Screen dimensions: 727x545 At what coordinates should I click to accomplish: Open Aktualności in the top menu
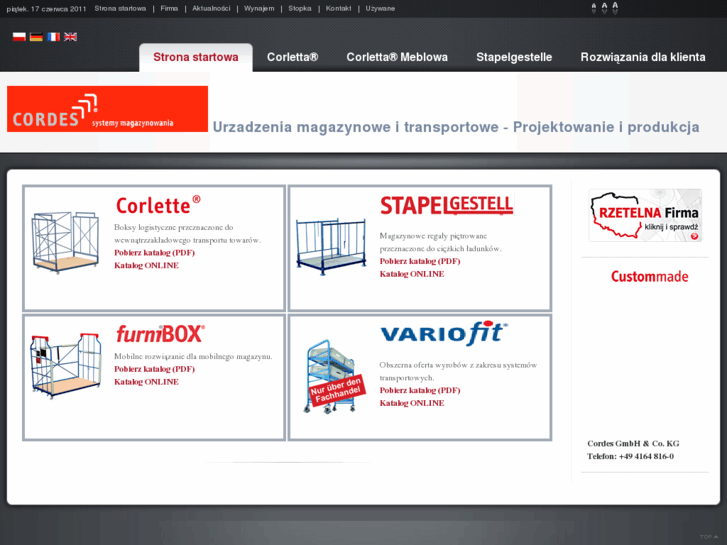pos(211,8)
